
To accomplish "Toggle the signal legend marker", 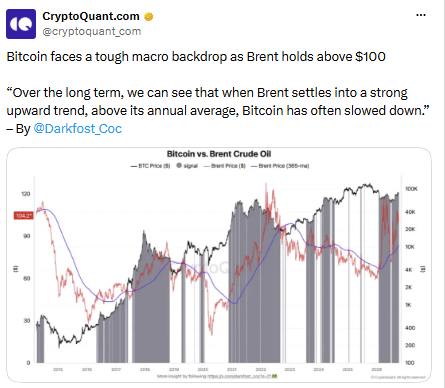I will click(x=187, y=166).
